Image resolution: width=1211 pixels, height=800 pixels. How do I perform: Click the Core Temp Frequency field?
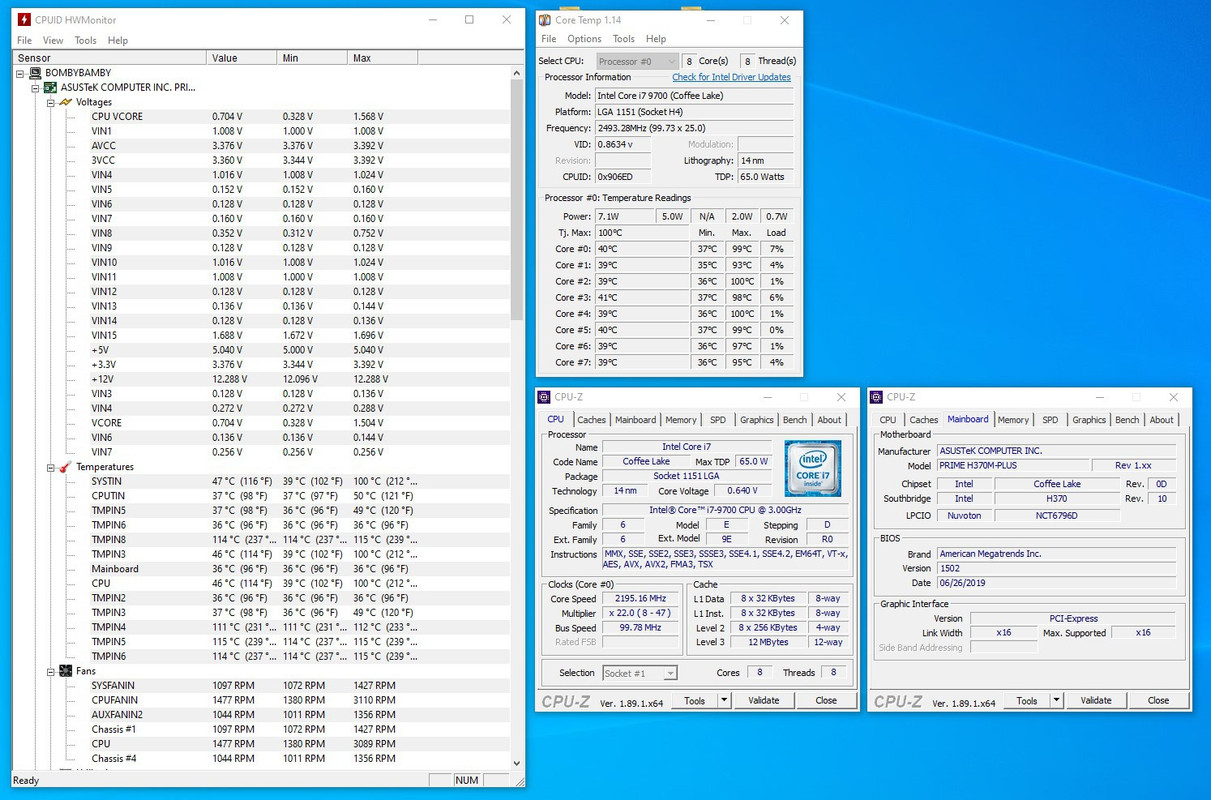(x=695, y=128)
